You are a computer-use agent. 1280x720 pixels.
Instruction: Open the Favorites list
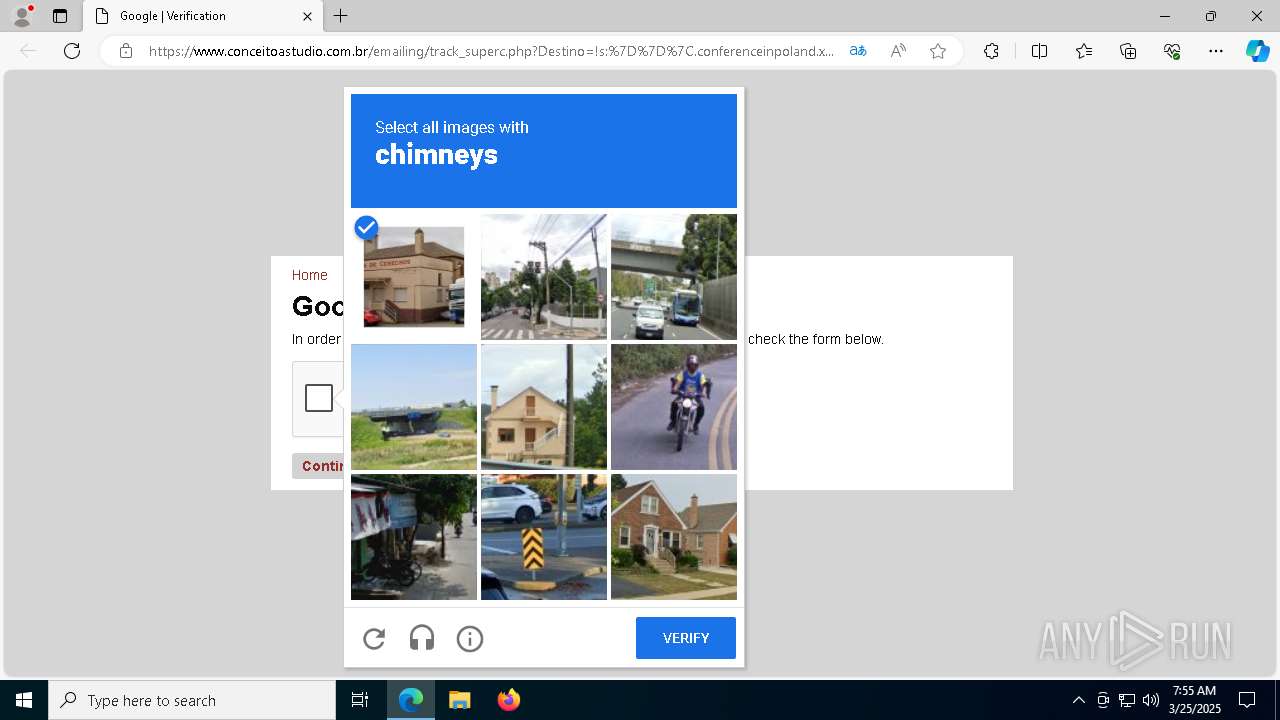point(1084,51)
